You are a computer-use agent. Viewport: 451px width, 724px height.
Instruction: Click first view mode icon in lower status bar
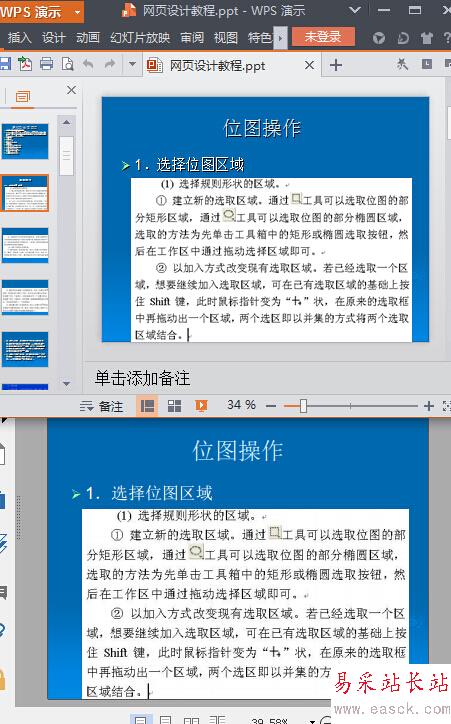[141, 720]
